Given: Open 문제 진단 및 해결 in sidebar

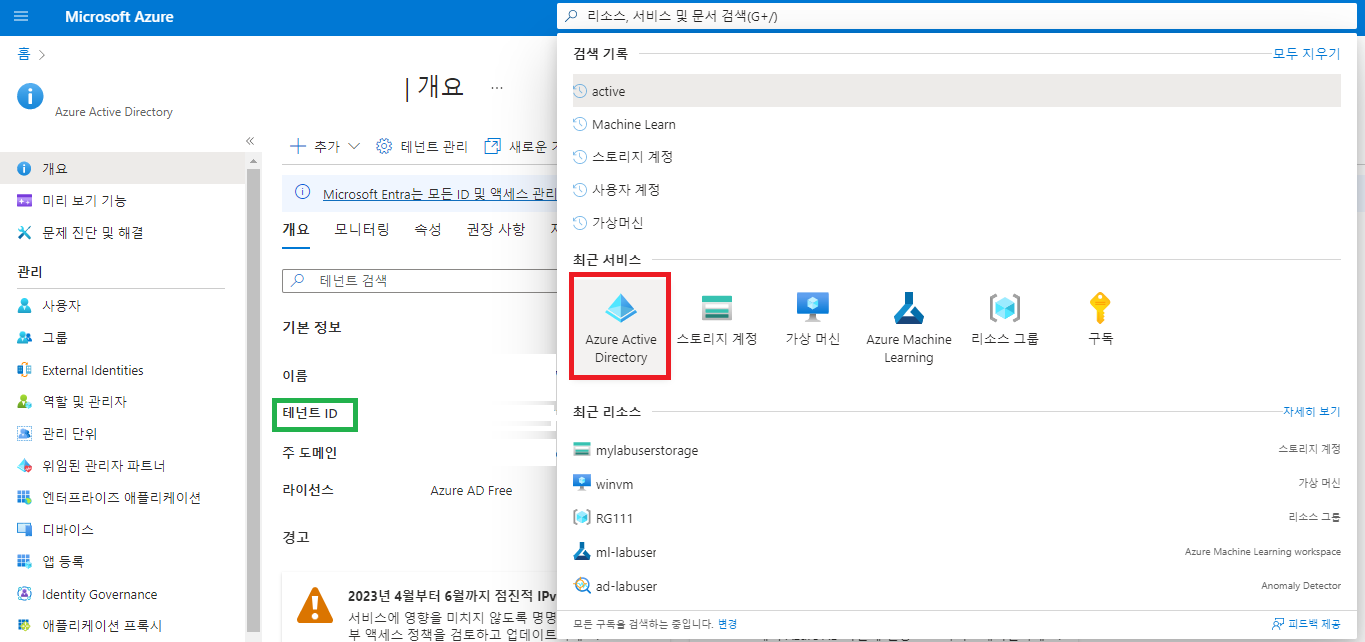Looking at the screenshot, I should click(122, 232).
